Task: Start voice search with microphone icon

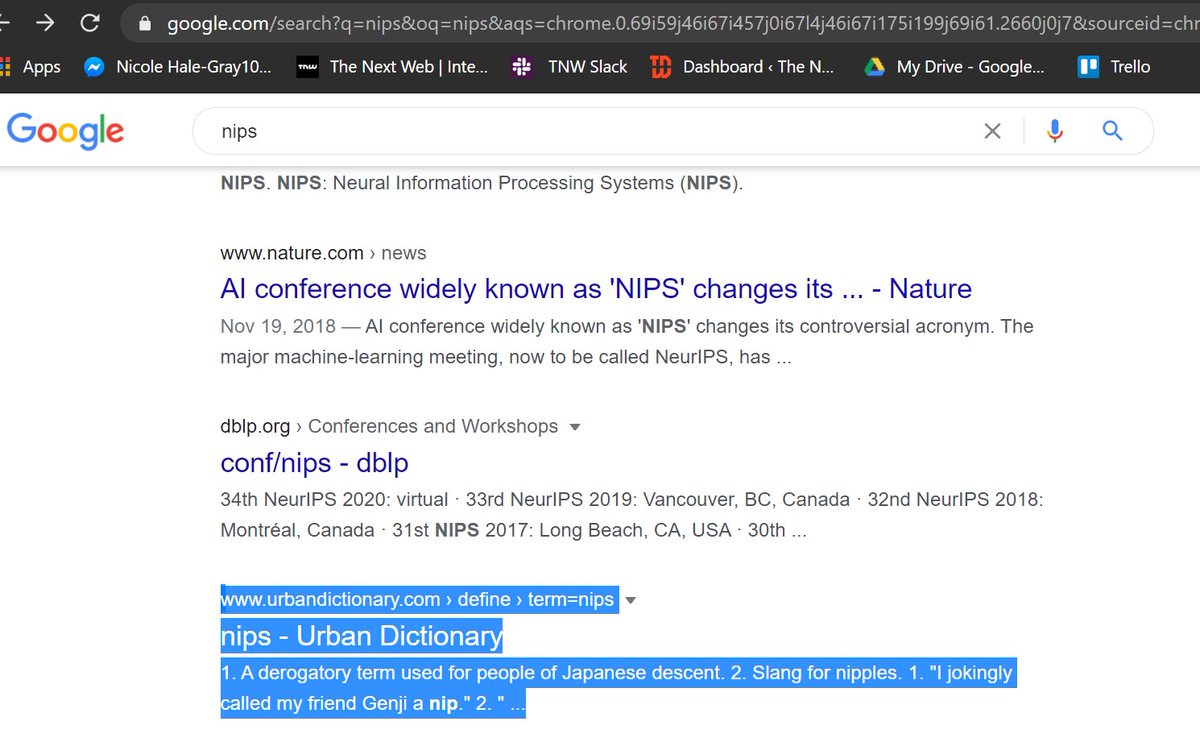Action: click(1054, 131)
